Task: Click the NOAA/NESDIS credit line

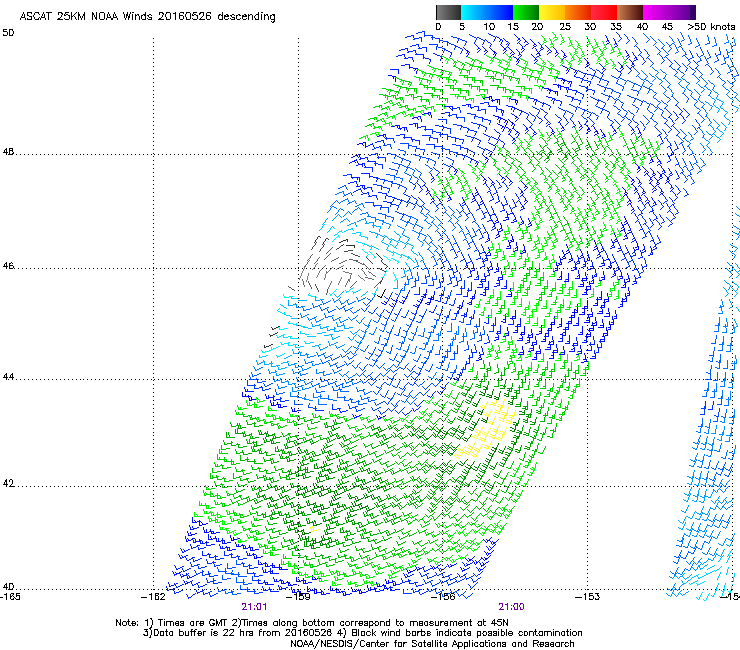Action: (432, 644)
